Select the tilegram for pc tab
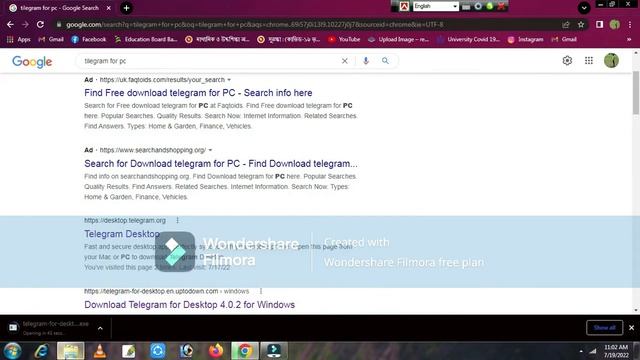640x360 pixels. [59, 8]
